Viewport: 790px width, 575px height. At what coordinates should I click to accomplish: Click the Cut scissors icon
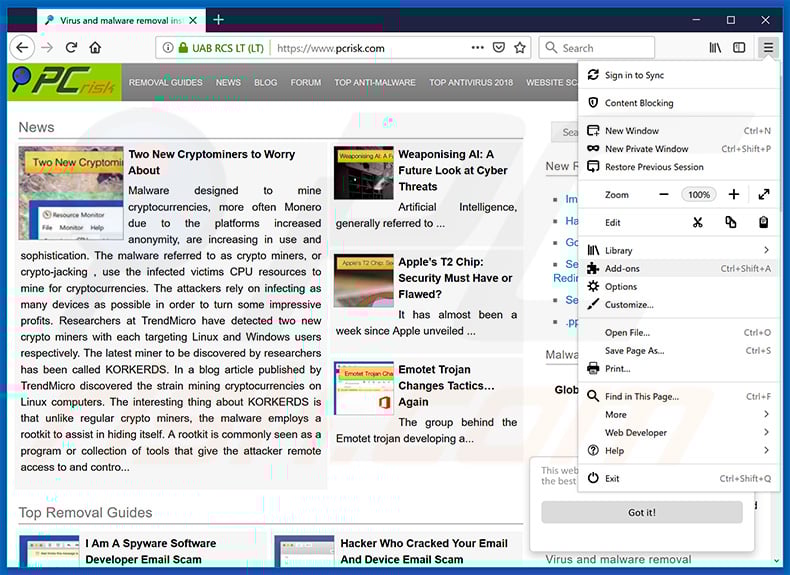tap(697, 222)
